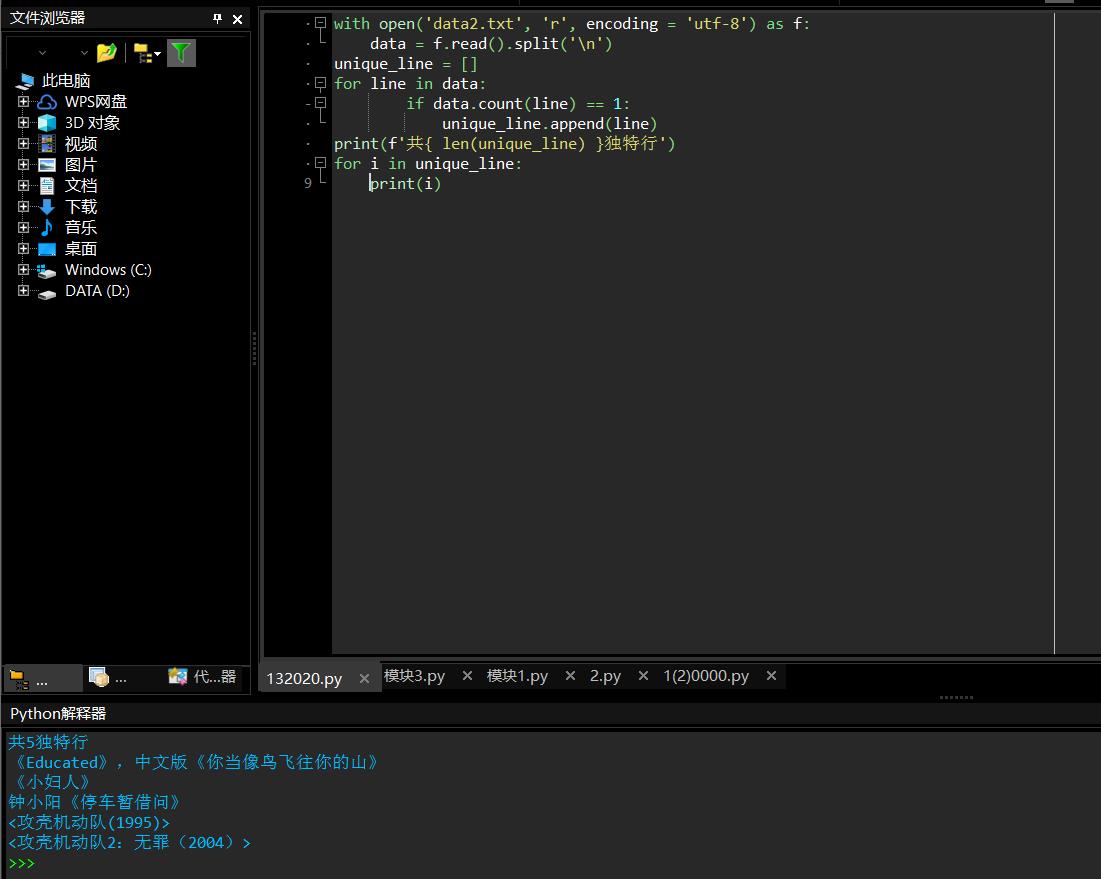Switch to the 模块3.py editor tab
This screenshot has width=1101, height=879.
pos(414,675)
